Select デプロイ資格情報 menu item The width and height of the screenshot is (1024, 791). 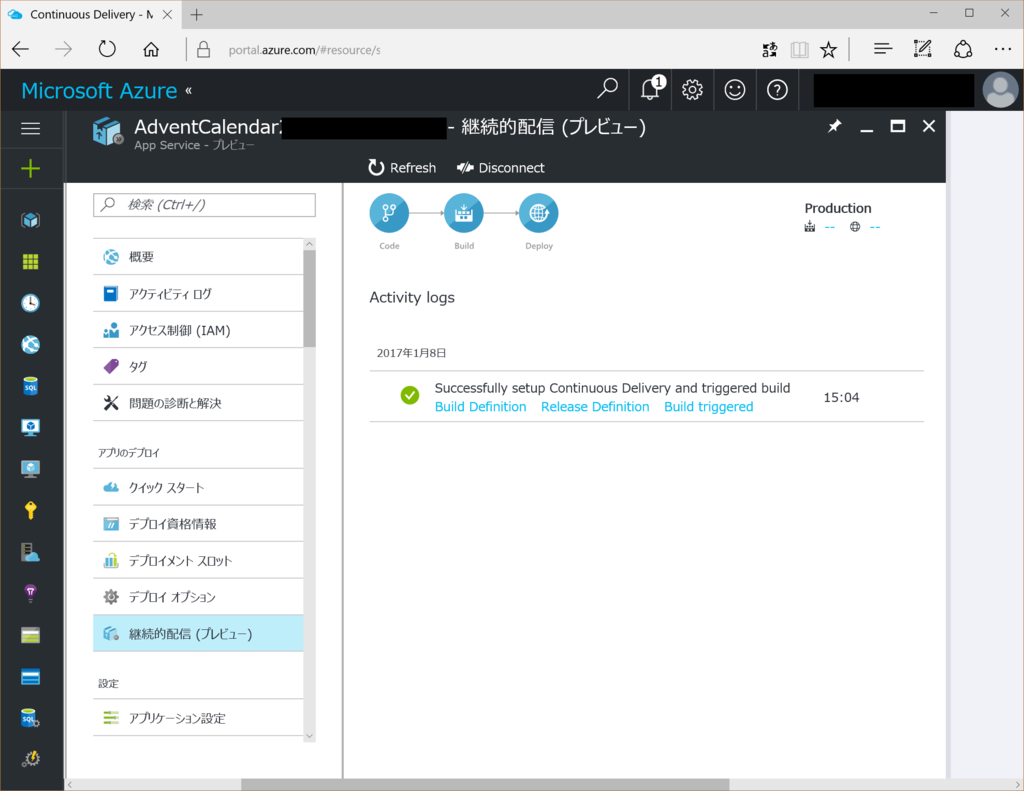198,524
